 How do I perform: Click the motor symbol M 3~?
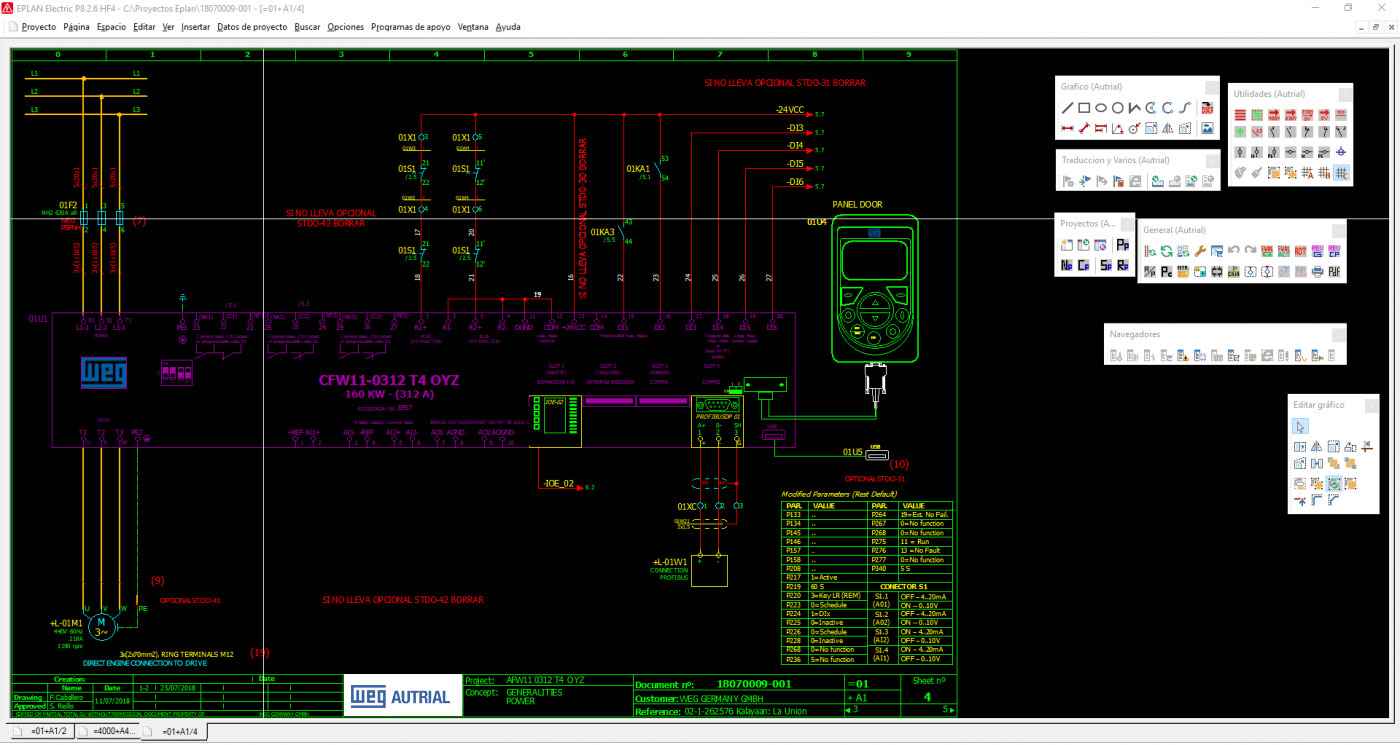(x=100, y=626)
